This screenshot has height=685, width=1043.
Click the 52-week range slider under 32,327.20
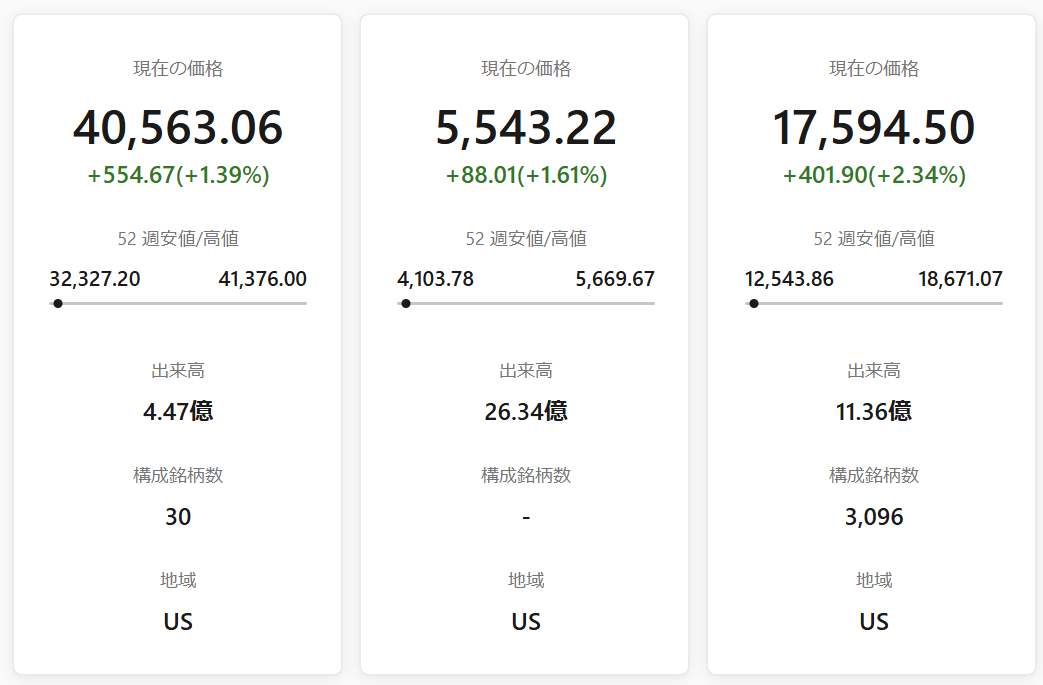point(178,303)
